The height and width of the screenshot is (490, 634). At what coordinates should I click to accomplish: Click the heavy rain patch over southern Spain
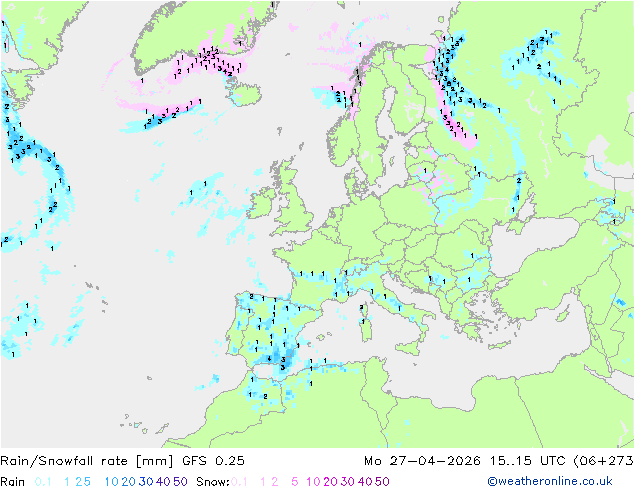click(281, 358)
